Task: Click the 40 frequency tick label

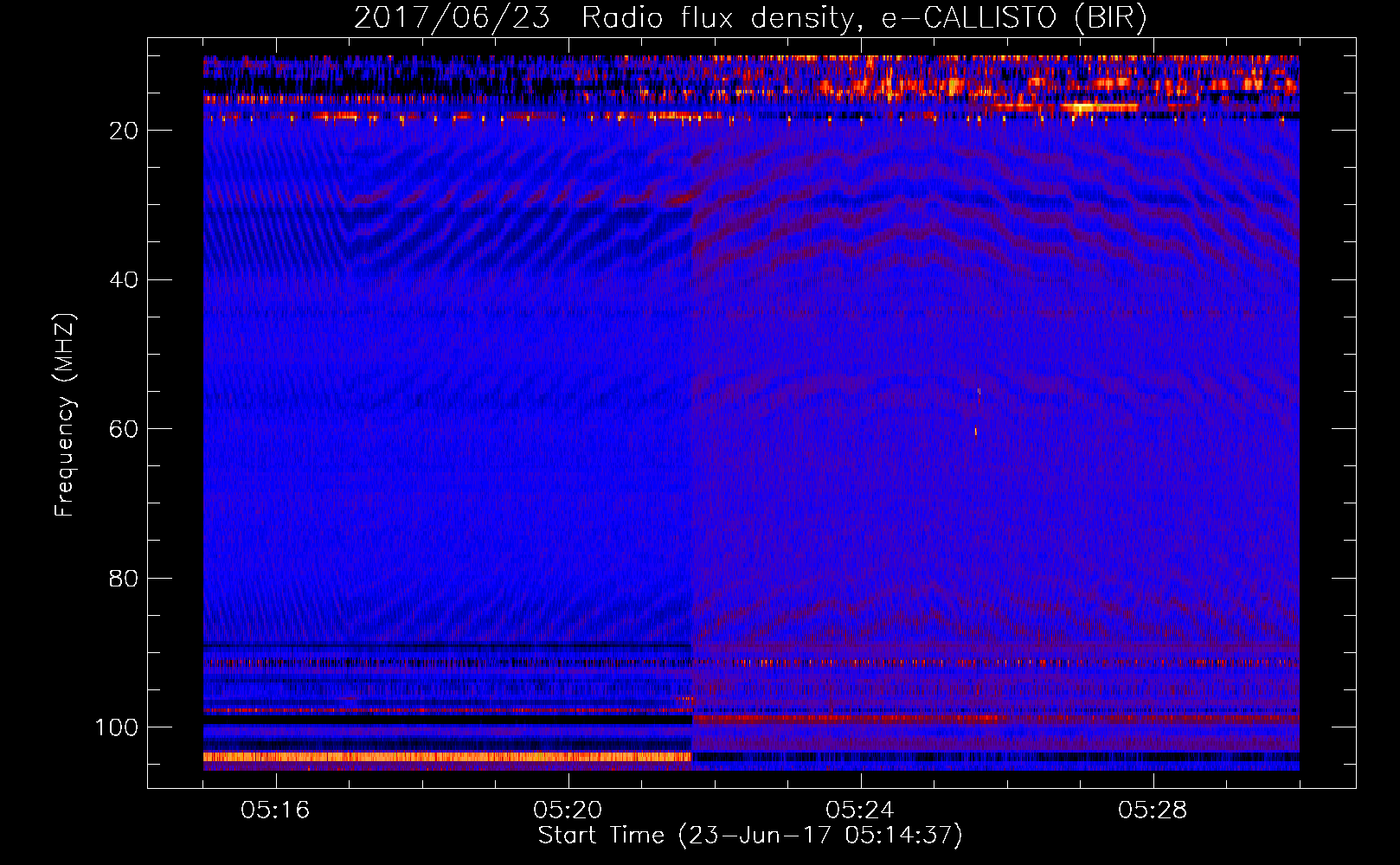Action: 124,280
